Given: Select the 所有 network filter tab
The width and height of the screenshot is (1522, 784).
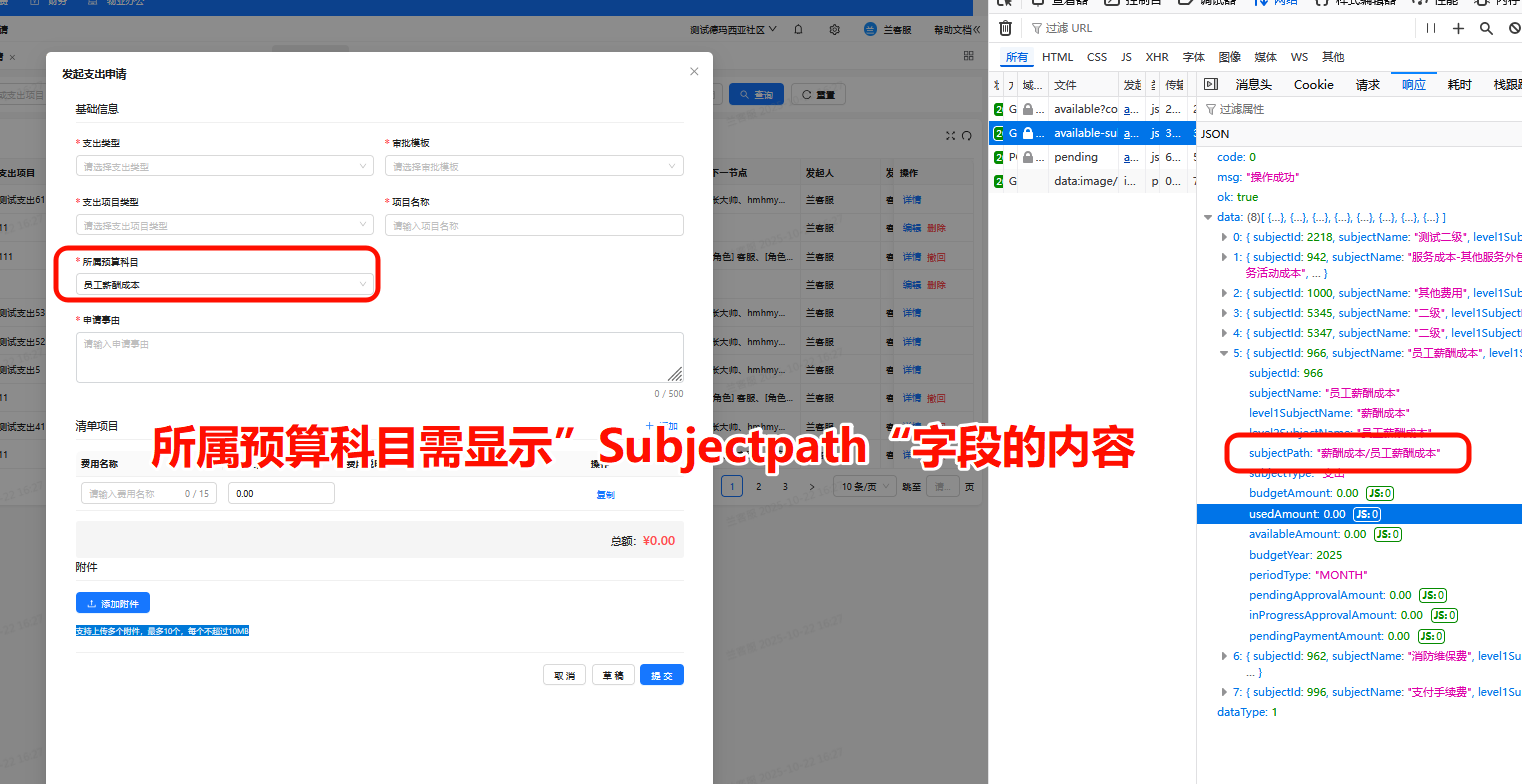Looking at the screenshot, I should (1016, 57).
